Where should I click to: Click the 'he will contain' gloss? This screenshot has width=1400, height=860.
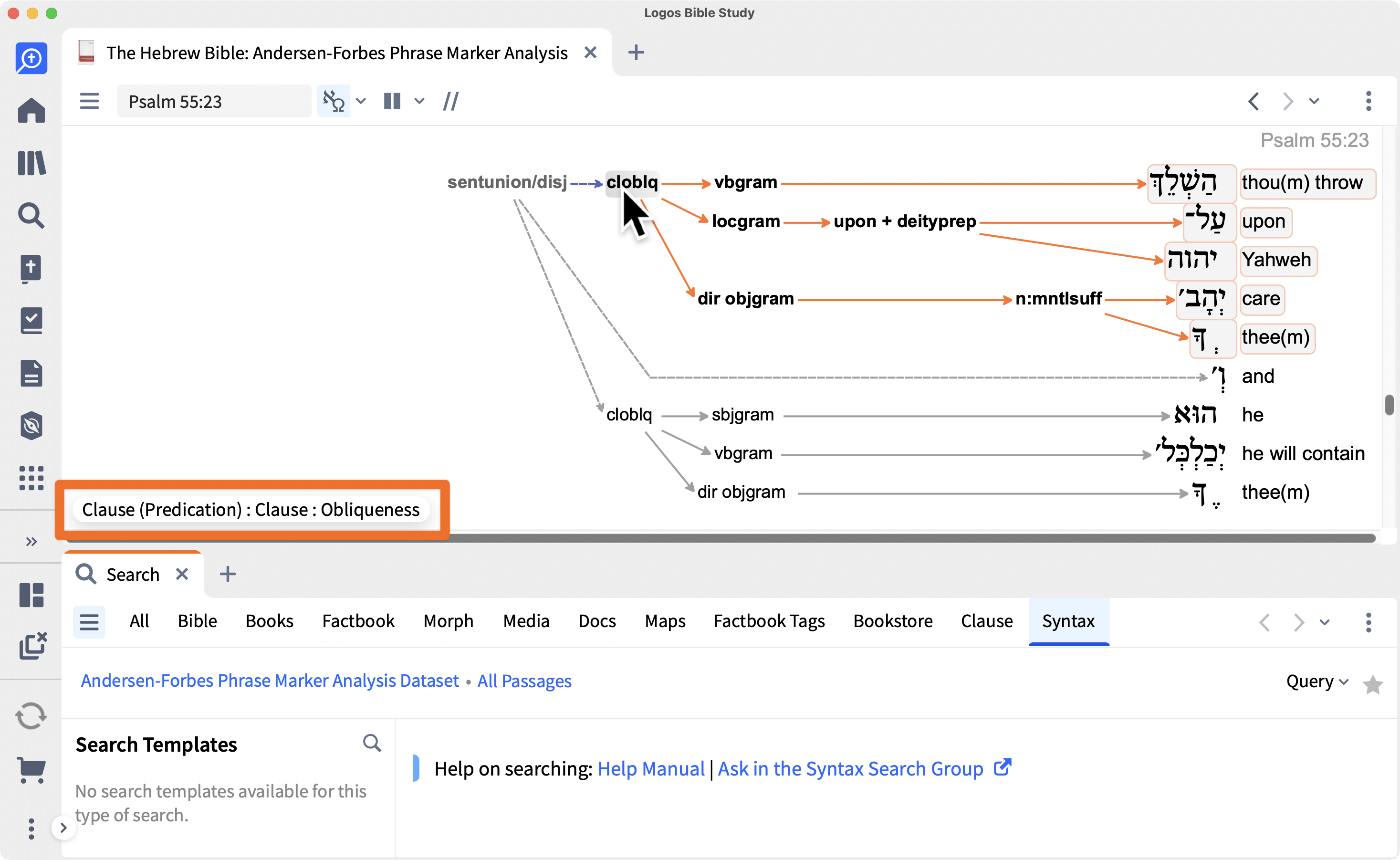coord(1303,453)
